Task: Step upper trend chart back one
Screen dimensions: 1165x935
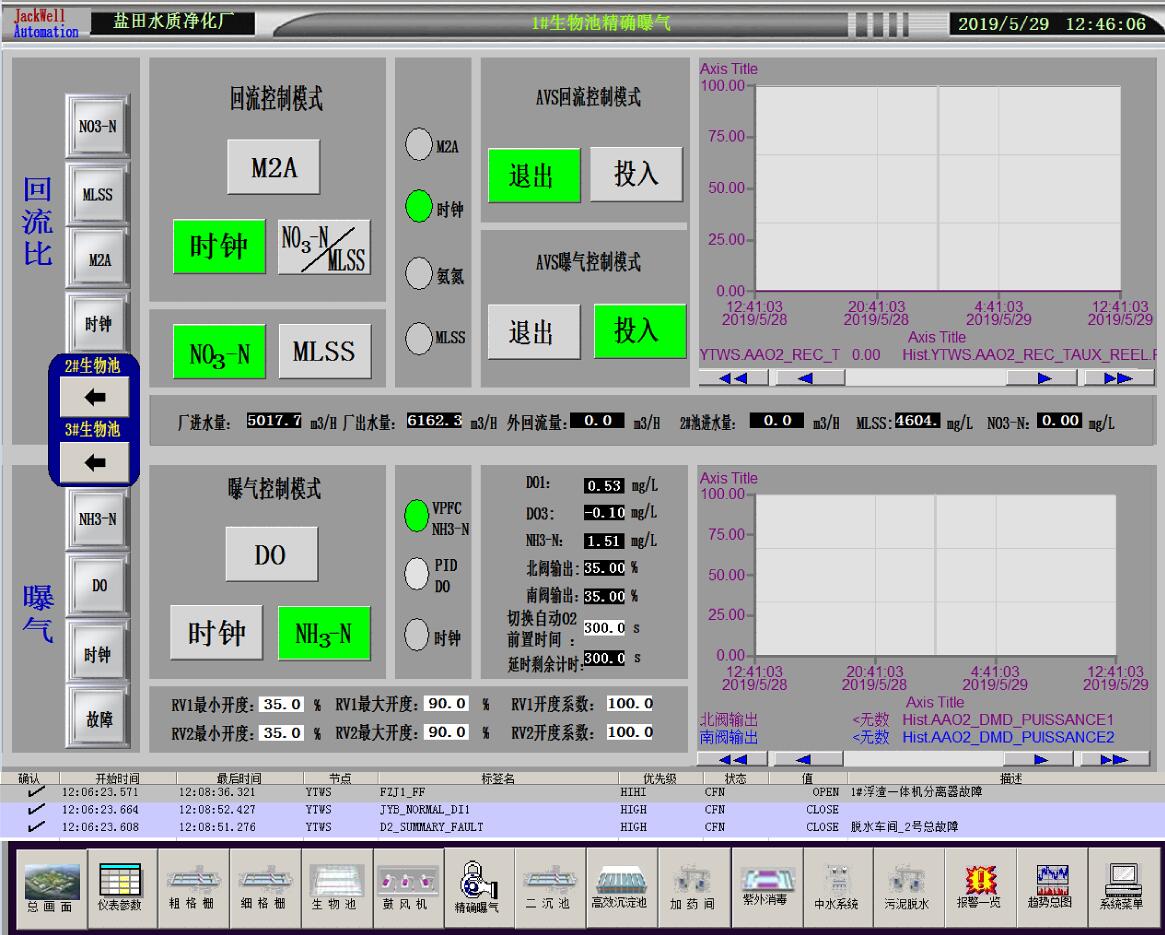Action: coord(810,378)
